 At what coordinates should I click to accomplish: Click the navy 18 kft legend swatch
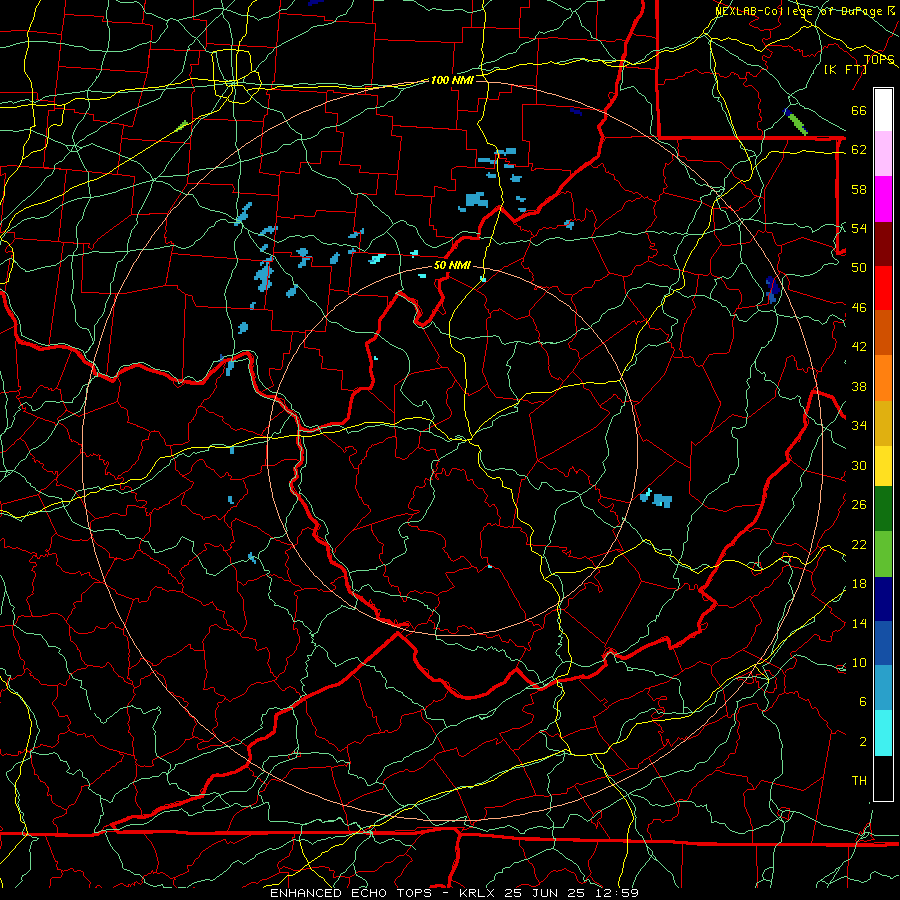click(x=883, y=599)
